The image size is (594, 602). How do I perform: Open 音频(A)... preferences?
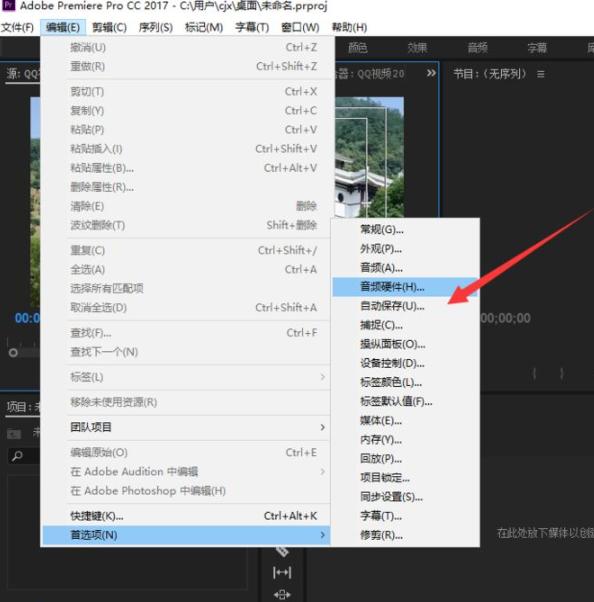(405, 268)
